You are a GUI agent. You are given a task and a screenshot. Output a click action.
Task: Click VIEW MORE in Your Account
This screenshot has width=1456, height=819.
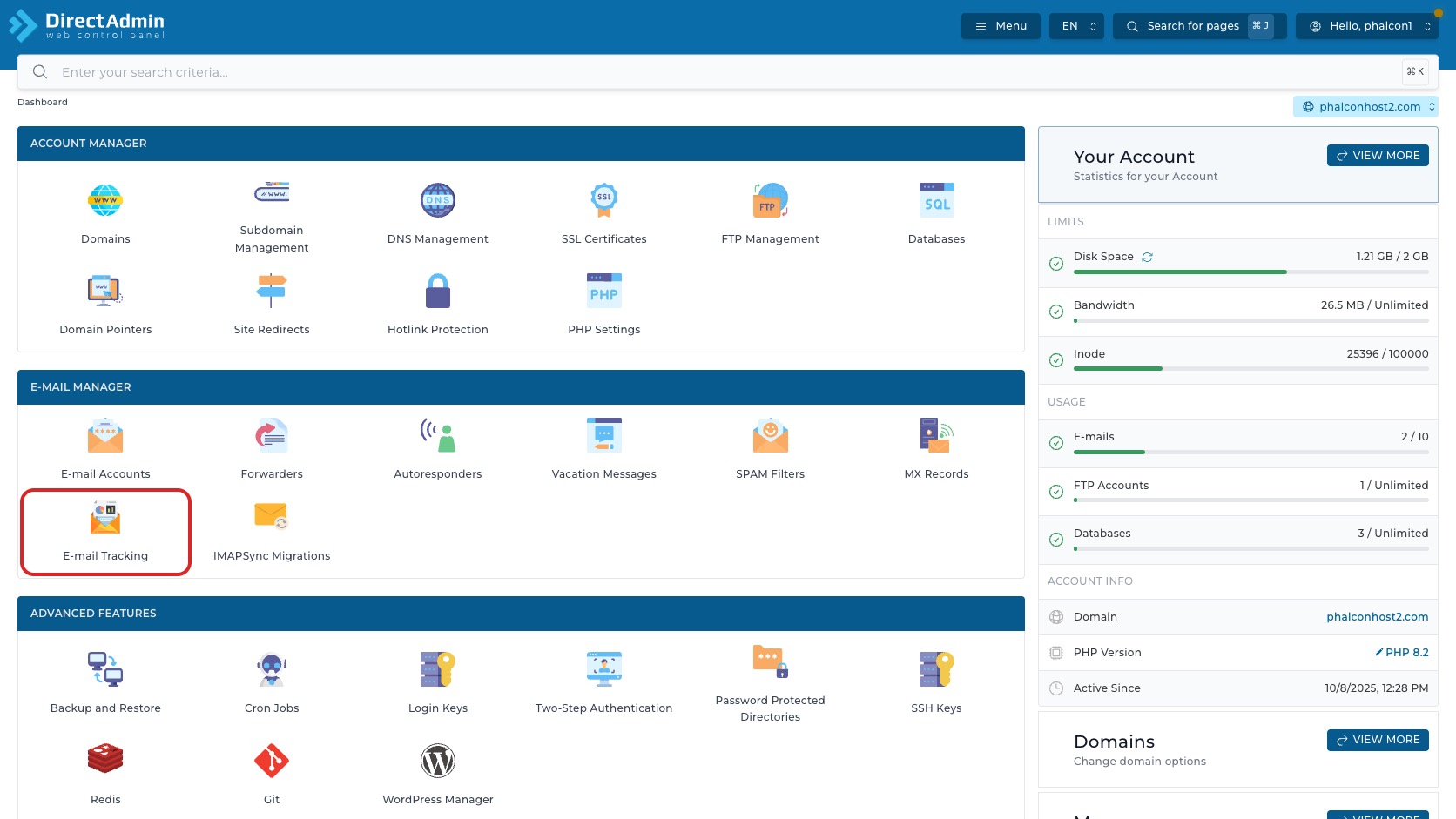[1378, 155]
